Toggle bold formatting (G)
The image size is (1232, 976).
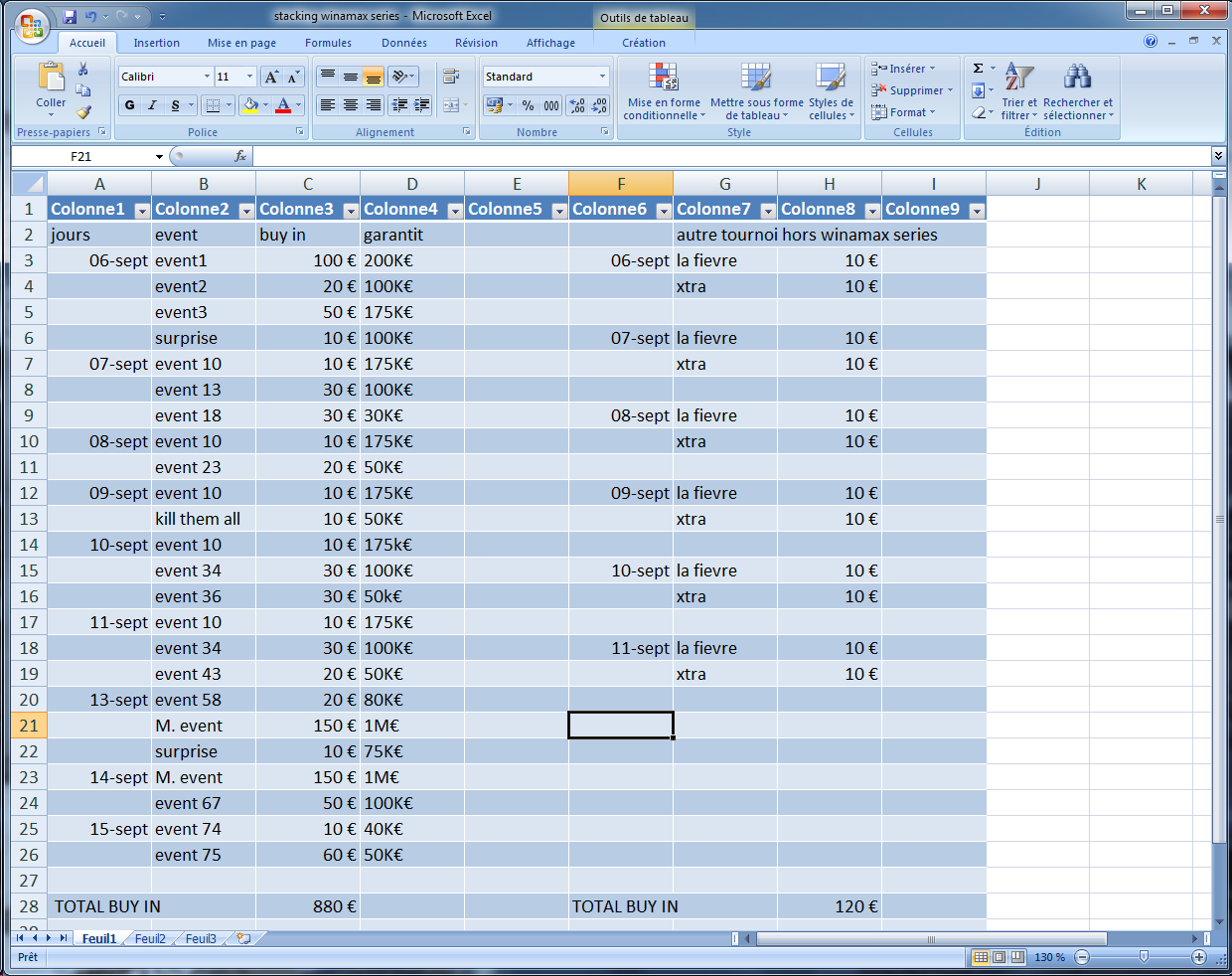(129, 105)
